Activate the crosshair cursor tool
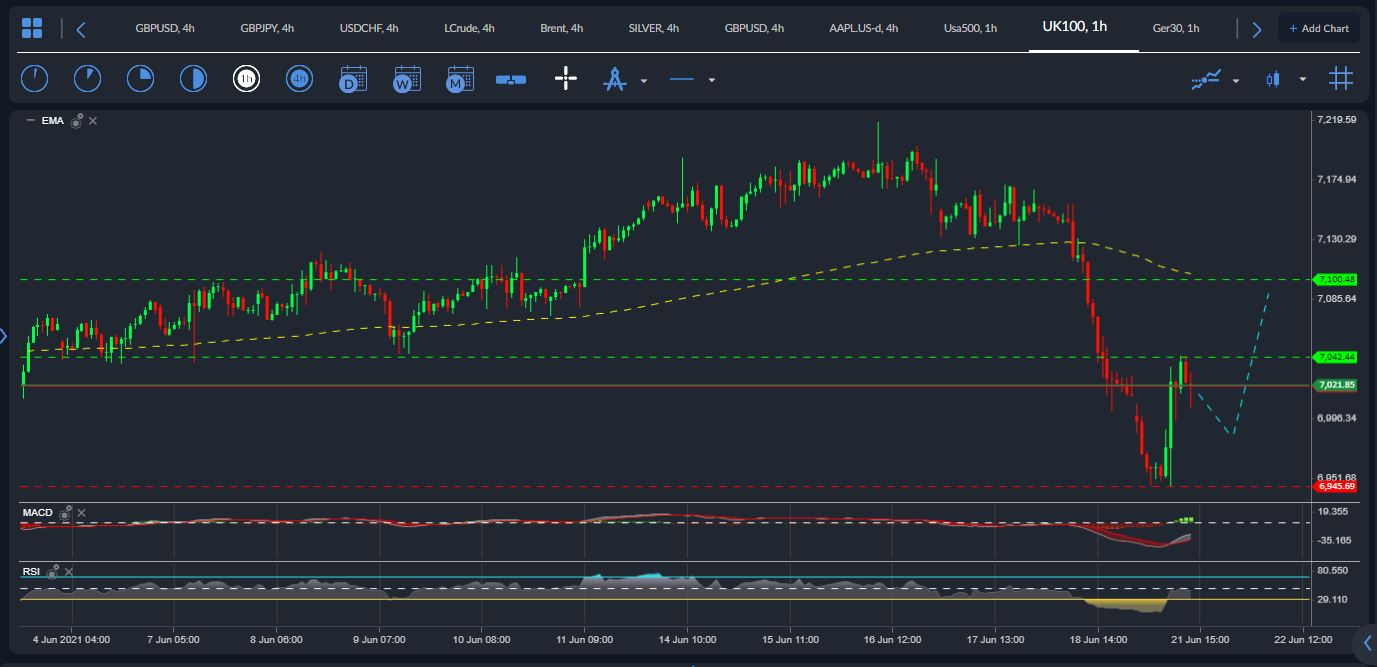 point(566,78)
